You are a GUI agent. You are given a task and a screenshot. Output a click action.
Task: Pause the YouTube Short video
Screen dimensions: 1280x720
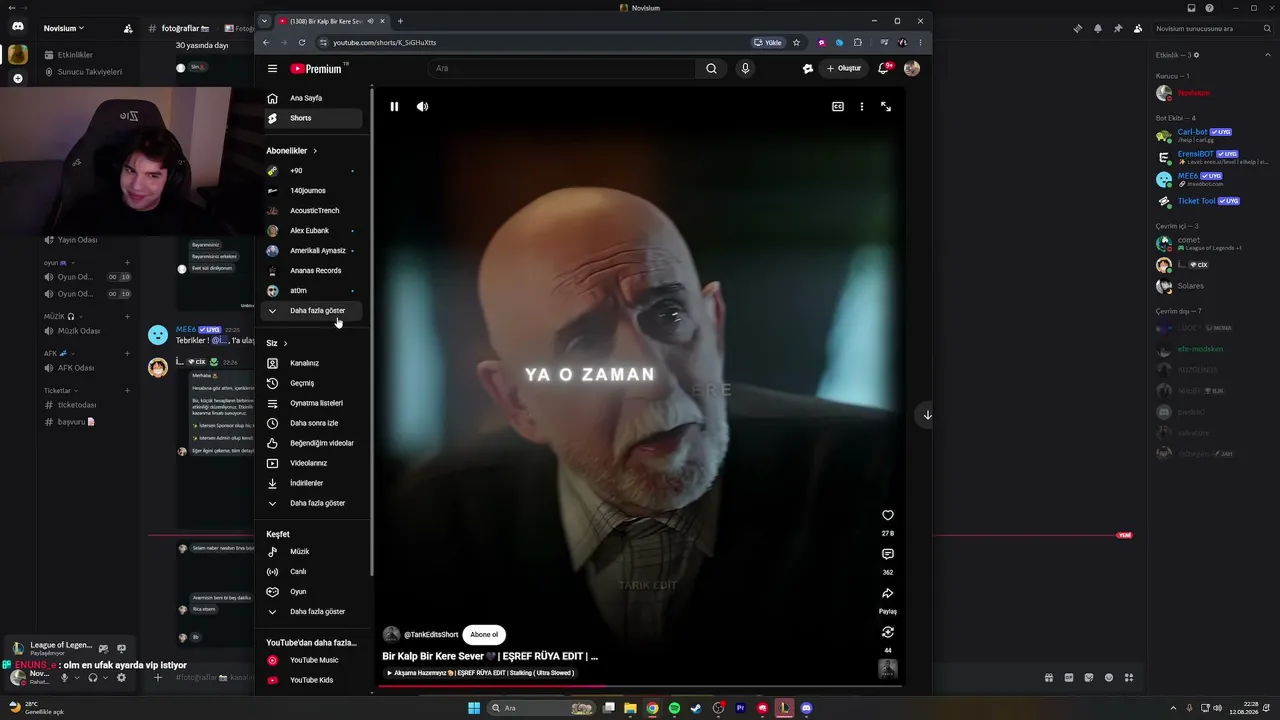click(394, 107)
